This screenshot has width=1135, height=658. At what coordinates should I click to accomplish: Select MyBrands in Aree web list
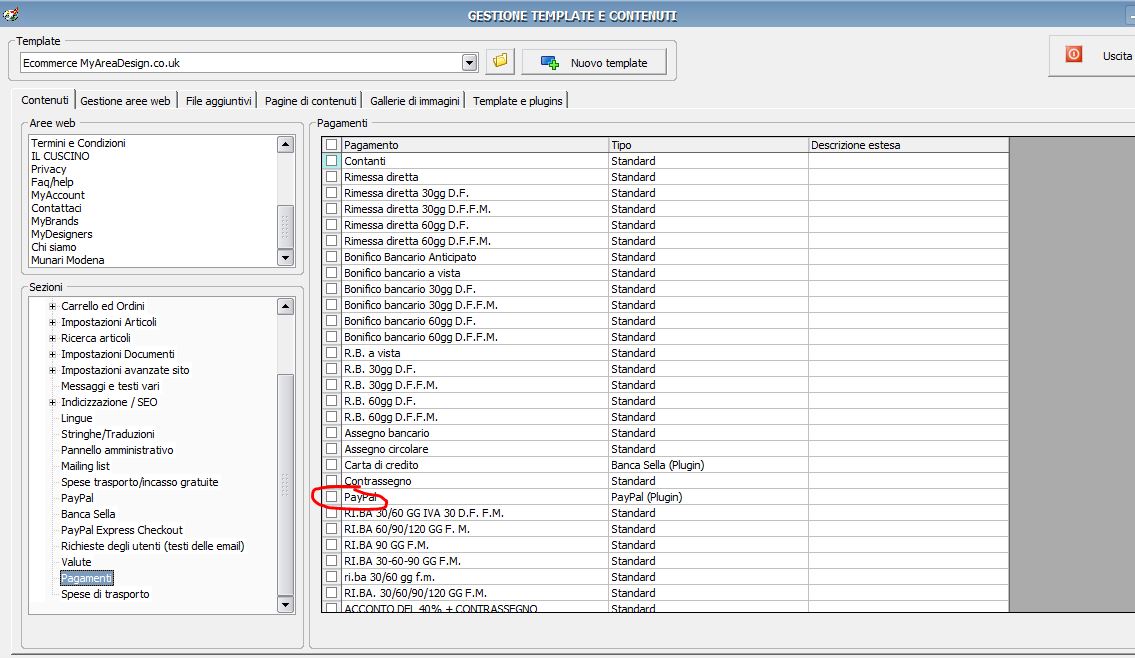(55, 222)
